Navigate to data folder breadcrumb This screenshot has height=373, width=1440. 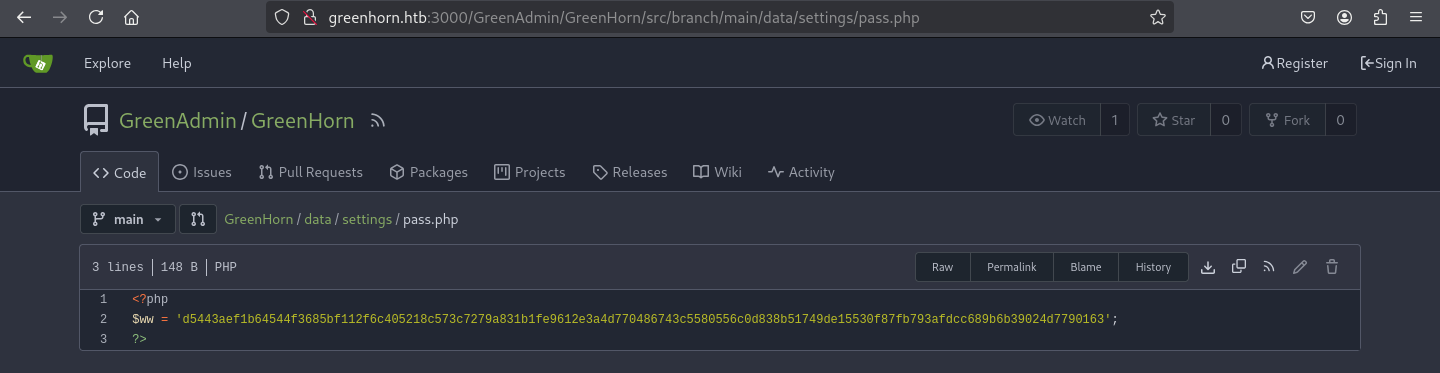coord(318,219)
